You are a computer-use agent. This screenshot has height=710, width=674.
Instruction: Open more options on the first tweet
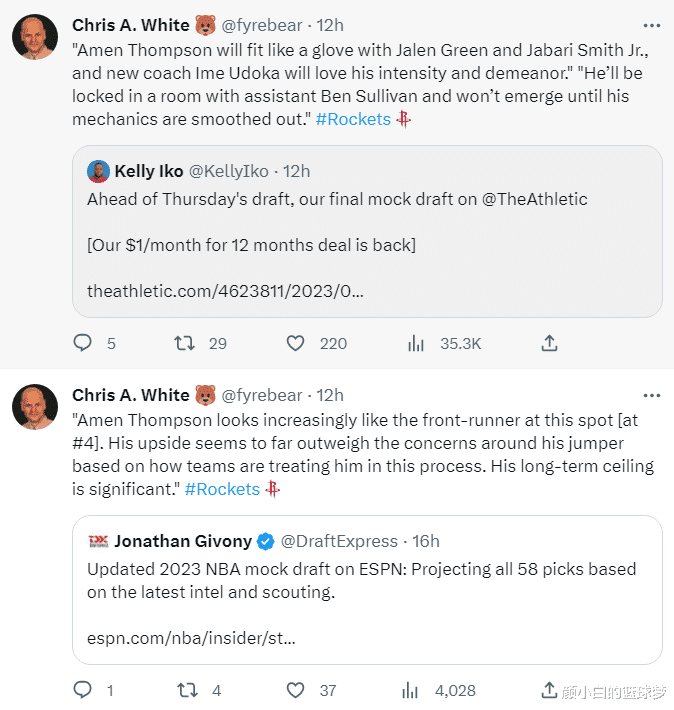(x=651, y=24)
